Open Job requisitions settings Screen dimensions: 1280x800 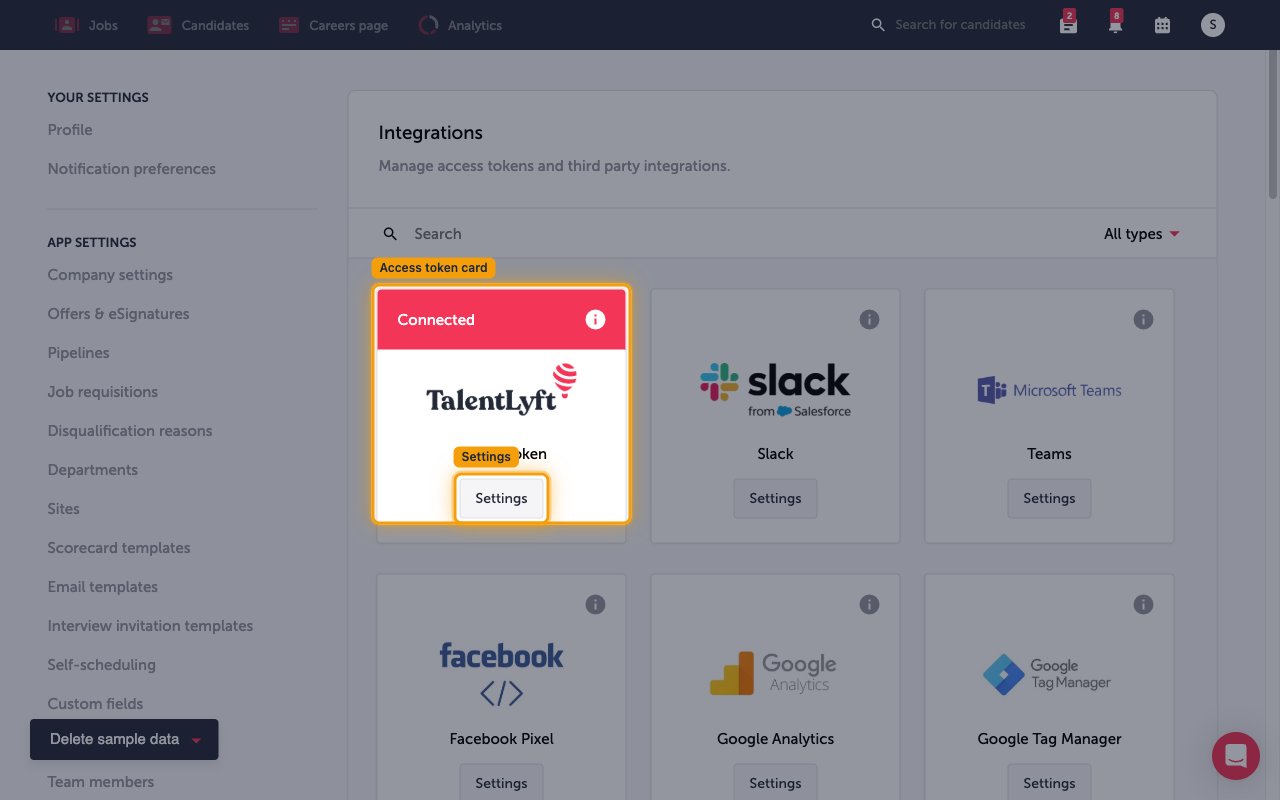pos(103,392)
